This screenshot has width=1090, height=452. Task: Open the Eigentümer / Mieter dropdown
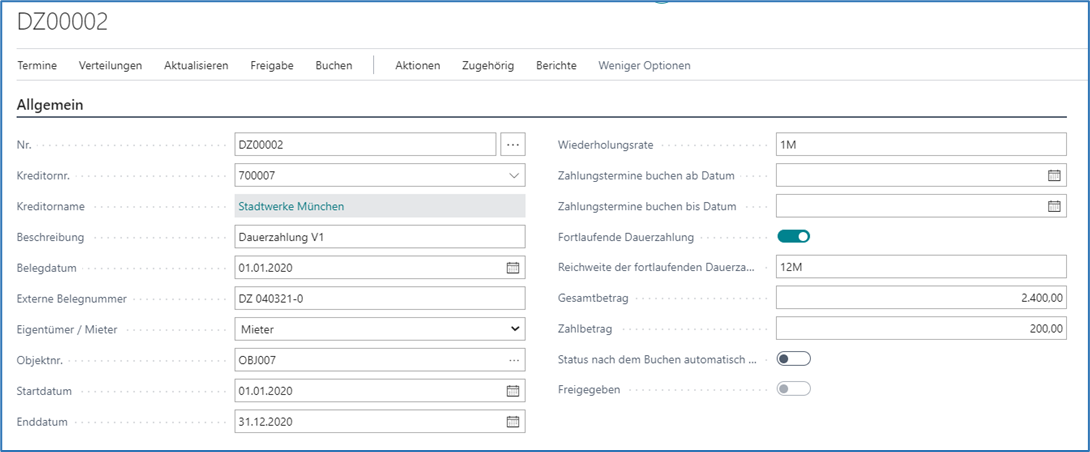pos(514,329)
